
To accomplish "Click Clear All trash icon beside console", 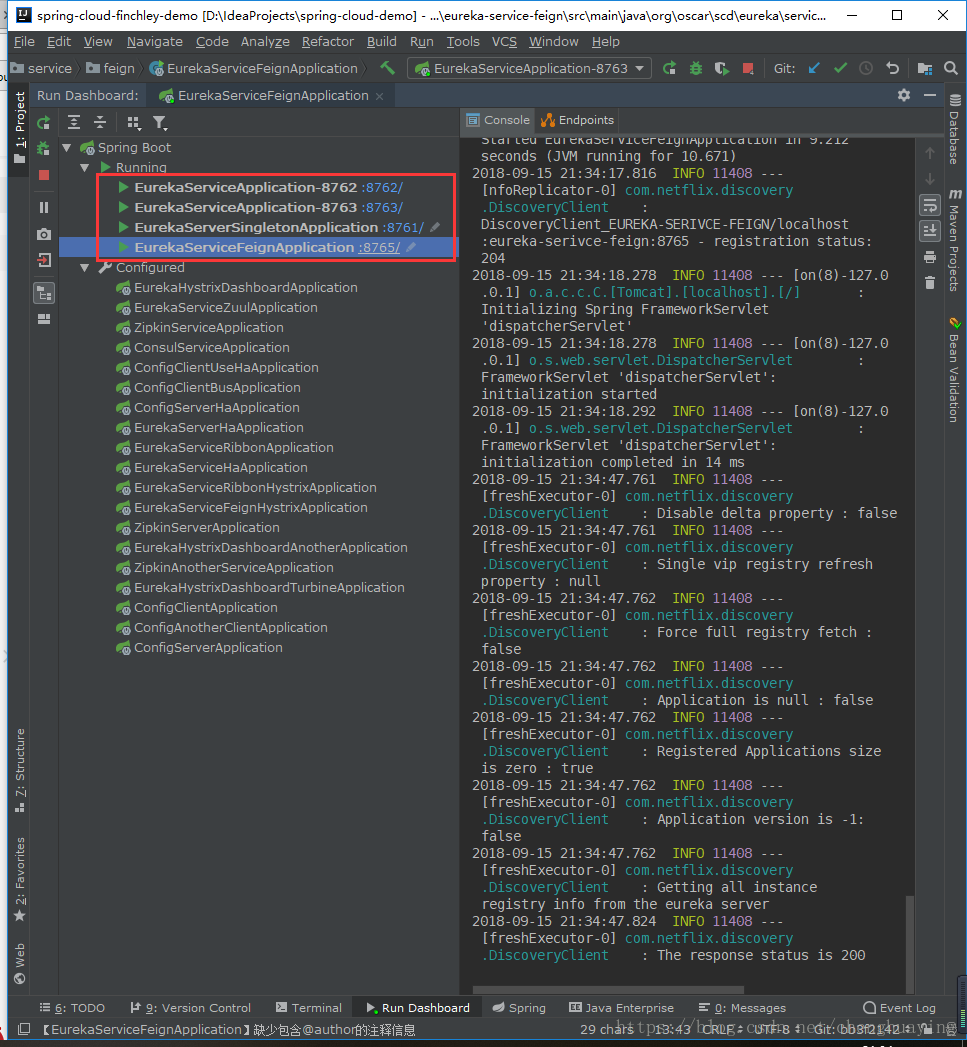I will (x=930, y=283).
